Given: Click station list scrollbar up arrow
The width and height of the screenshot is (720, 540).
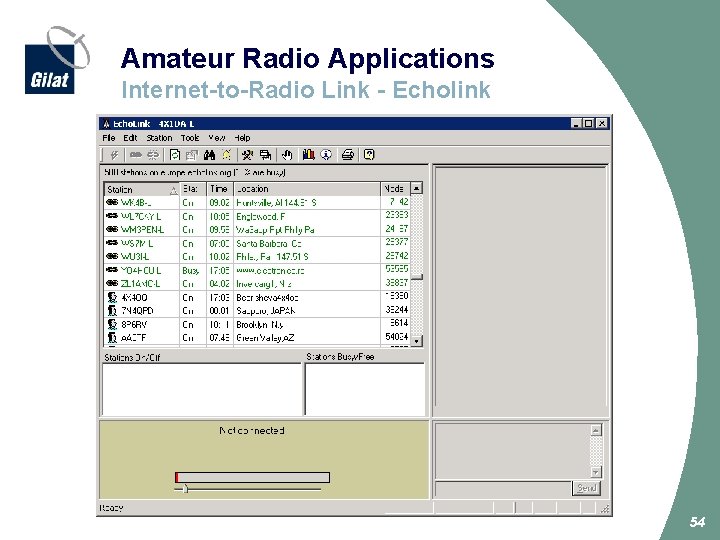Looking at the screenshot, I should tap(416, 188).
